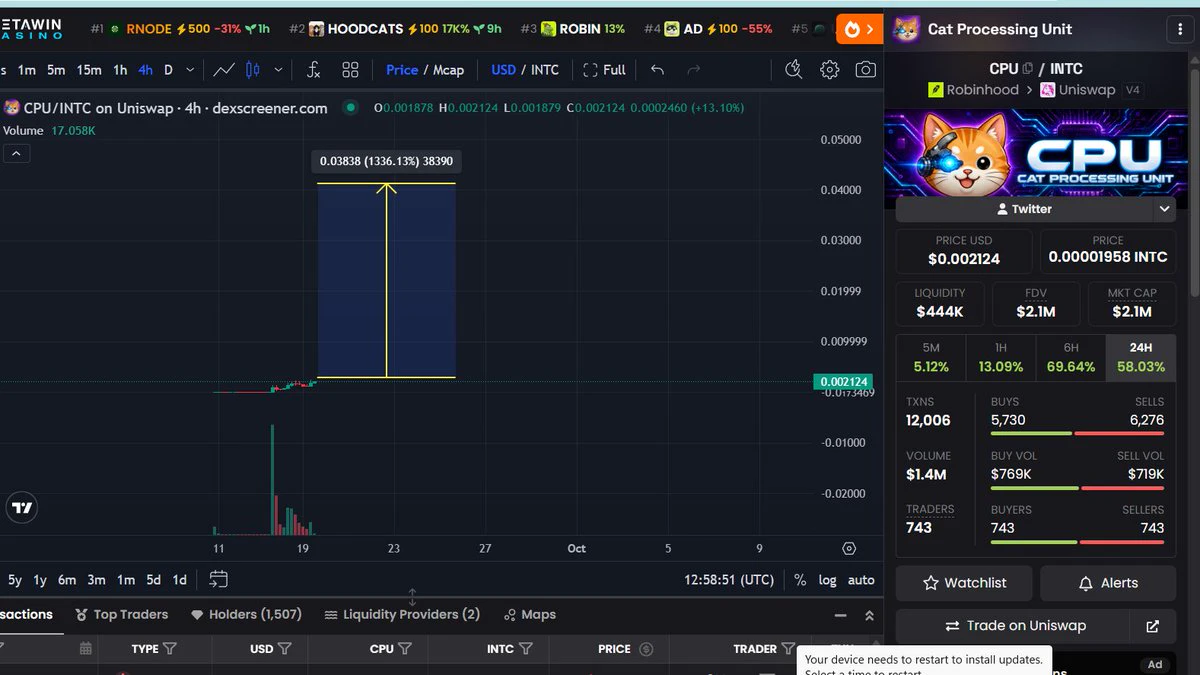Expand the transactions panel double chevron
Viewport: 1200px width, 675px height.
click(869, 616)
